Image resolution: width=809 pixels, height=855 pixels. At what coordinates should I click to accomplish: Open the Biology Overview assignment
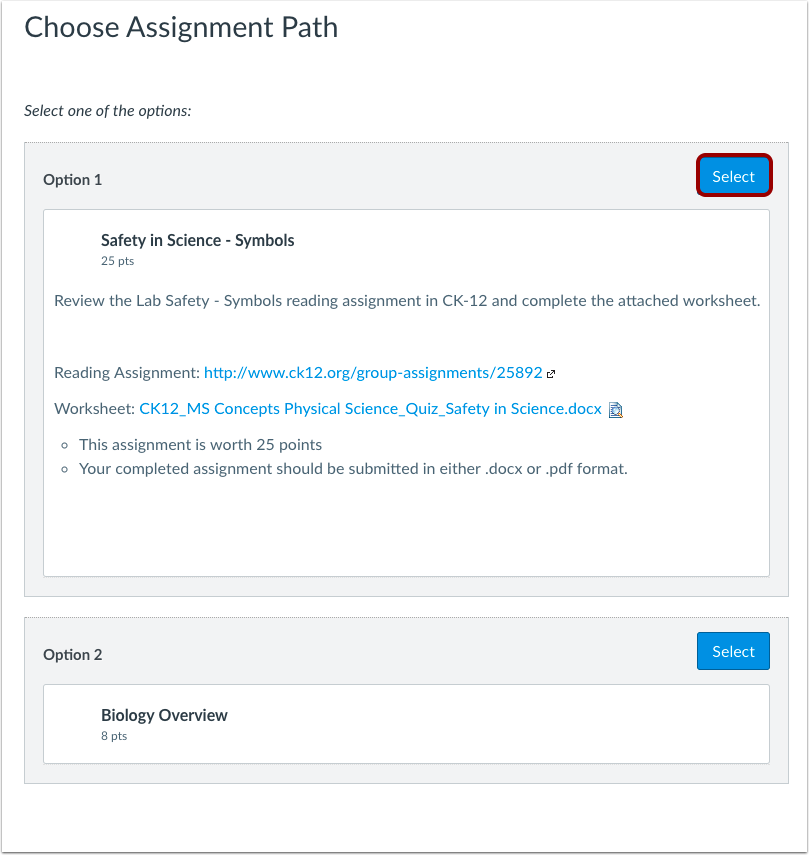164,715
